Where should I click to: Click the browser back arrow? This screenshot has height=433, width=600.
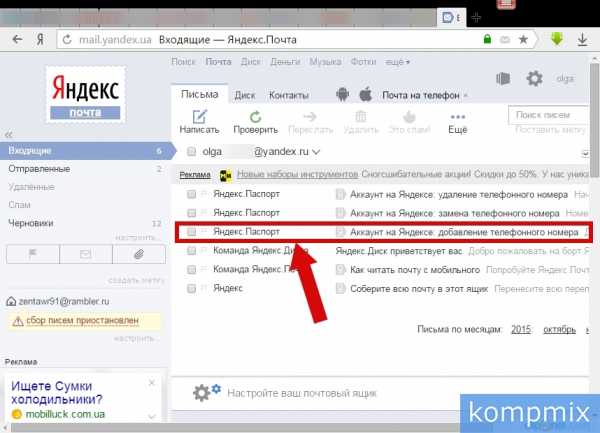click(17, 39)
